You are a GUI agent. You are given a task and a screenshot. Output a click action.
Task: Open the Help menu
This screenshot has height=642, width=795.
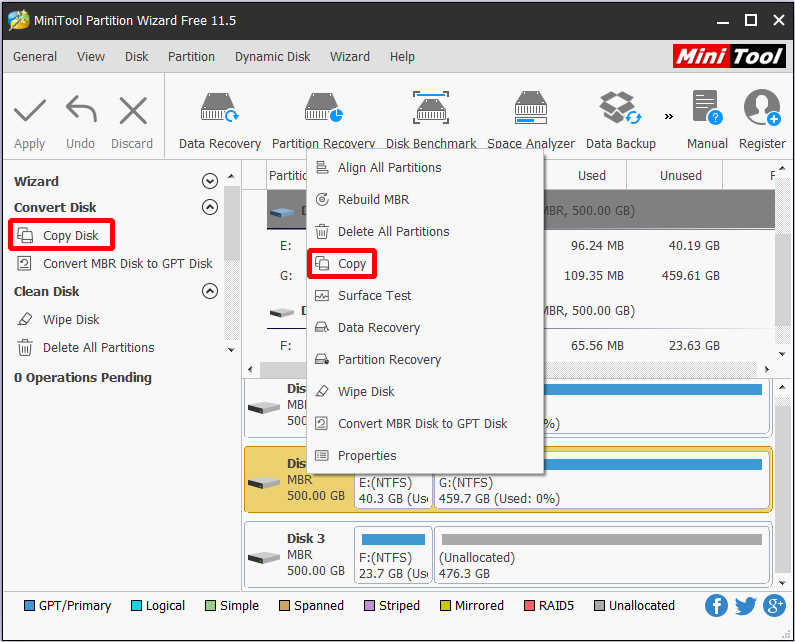click(402, 57)
